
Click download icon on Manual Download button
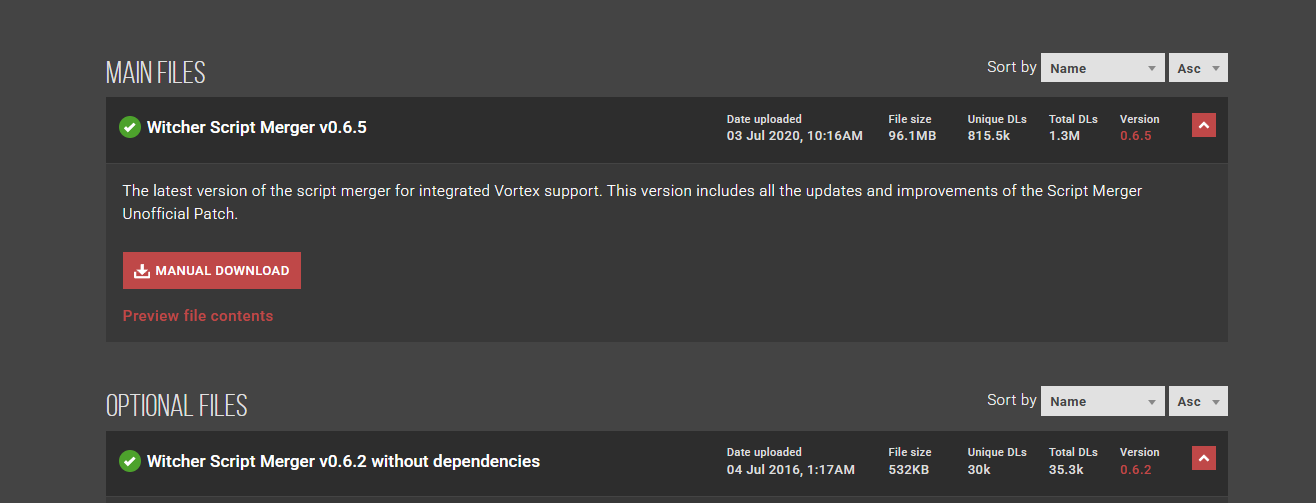[142, 271]
